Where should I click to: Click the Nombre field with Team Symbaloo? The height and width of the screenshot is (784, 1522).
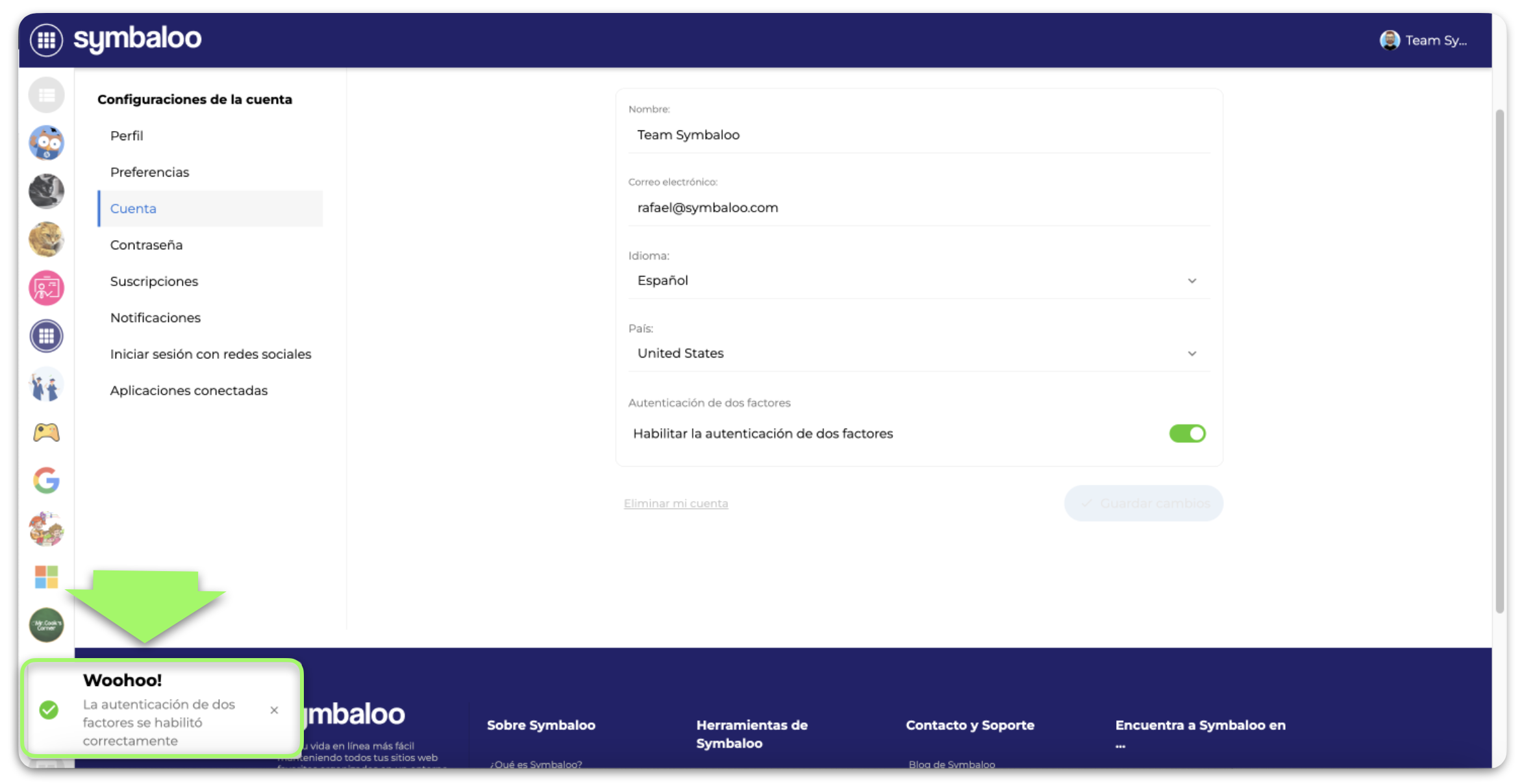click(918, 135)
